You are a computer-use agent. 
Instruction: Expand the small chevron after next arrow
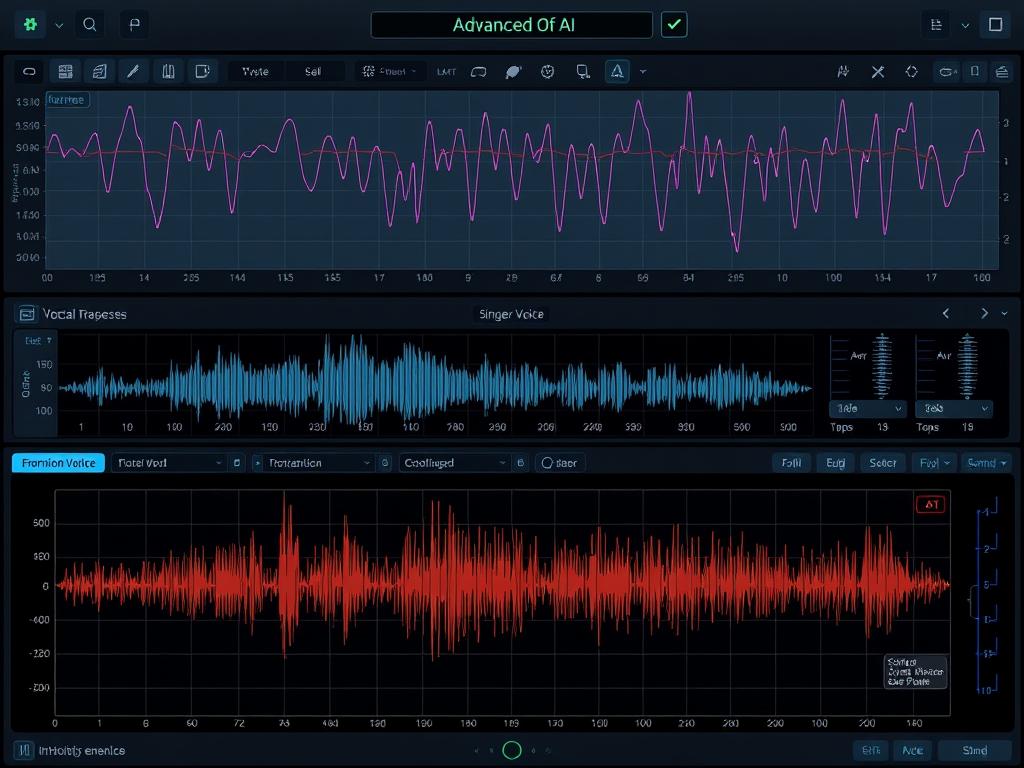[1004, 314]
